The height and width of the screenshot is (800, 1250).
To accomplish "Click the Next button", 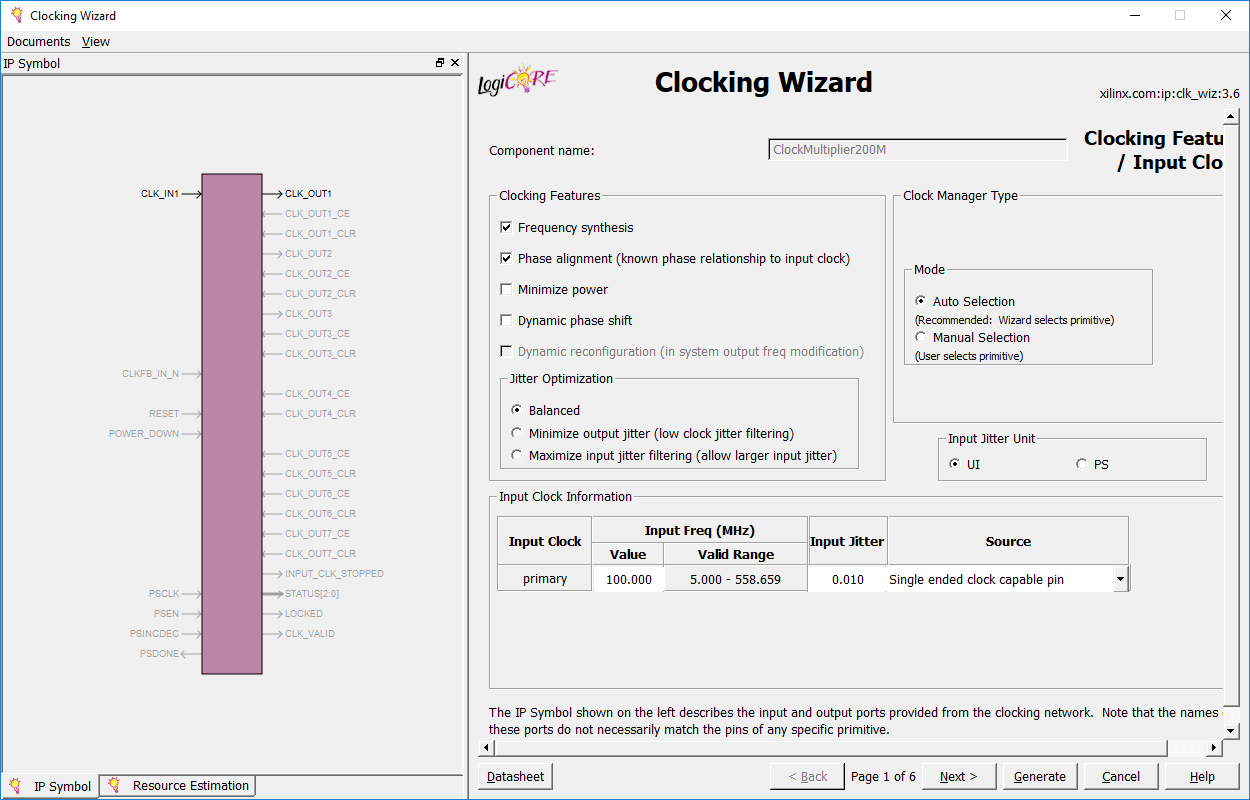I will point(957,776).
